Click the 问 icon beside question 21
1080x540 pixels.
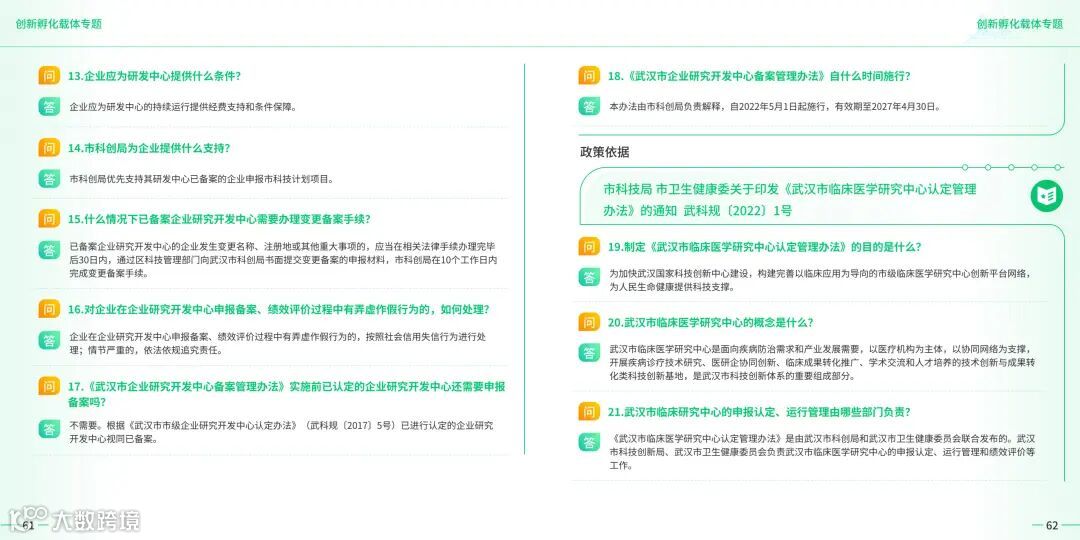pos(589,412)
